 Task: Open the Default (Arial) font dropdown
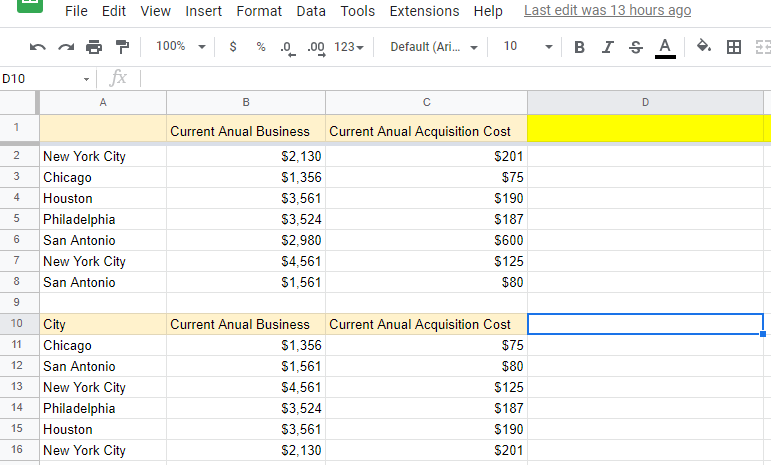433,47
